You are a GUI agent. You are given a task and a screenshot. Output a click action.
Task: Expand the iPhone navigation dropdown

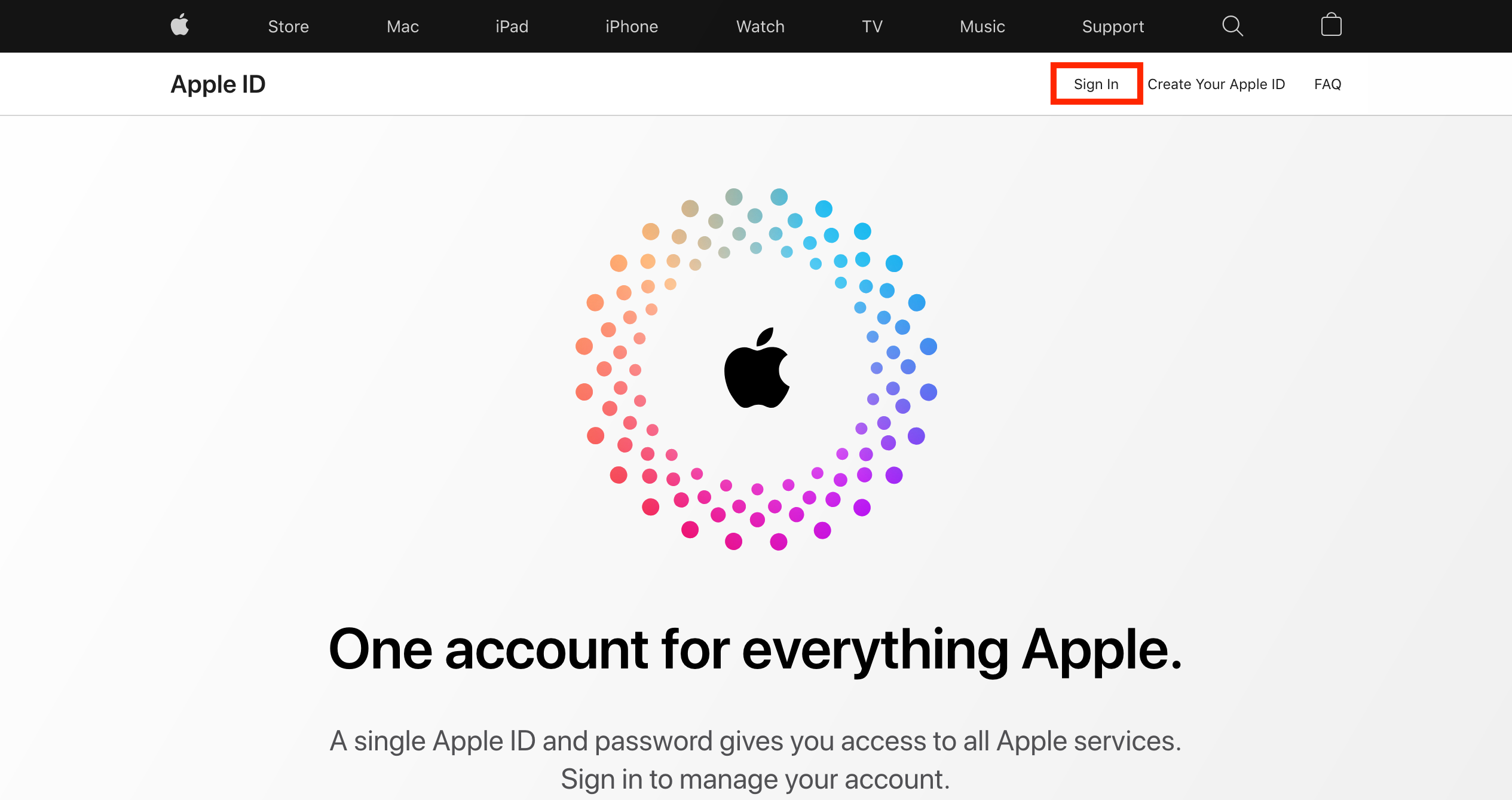click(631, 25)
